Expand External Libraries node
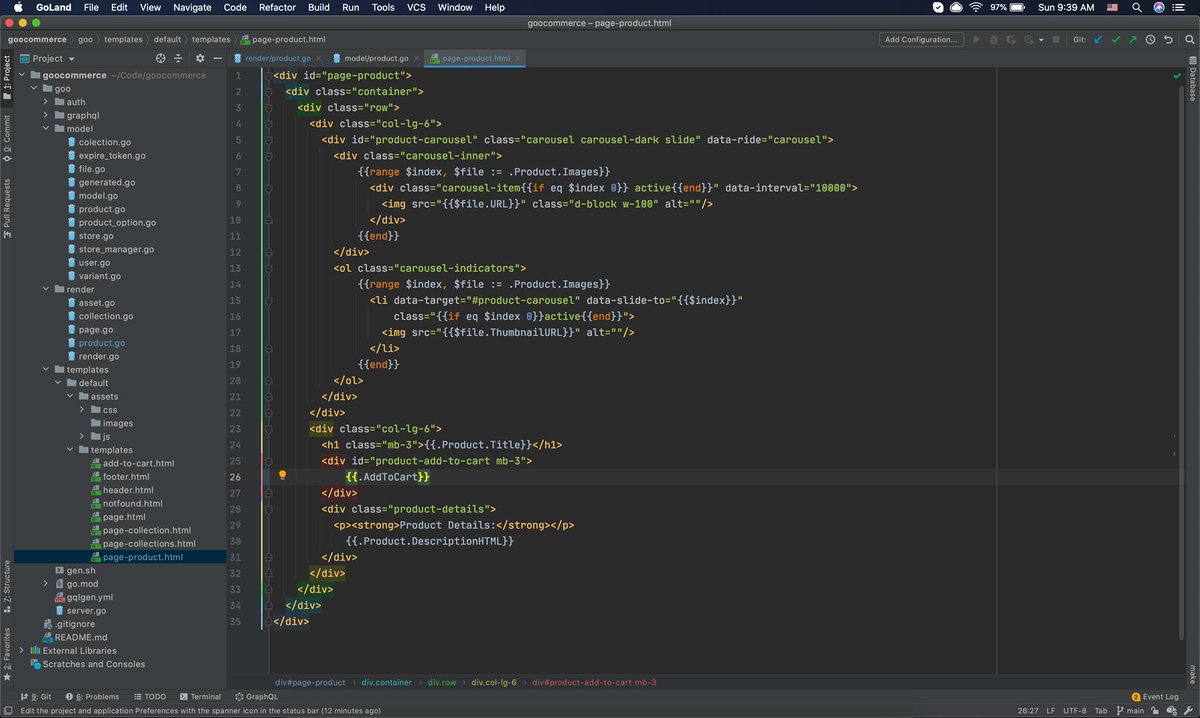Viewport: 1200px width, 718px height. 21,650
